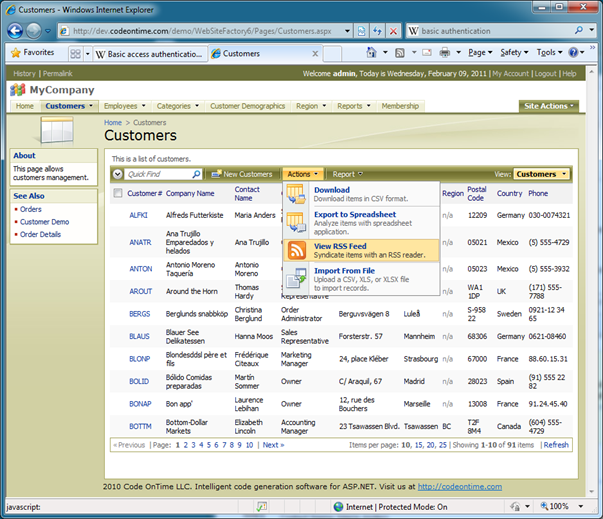Select Import From File menu entry
Viewport: 603px width, 519px height.
[361, 279]
